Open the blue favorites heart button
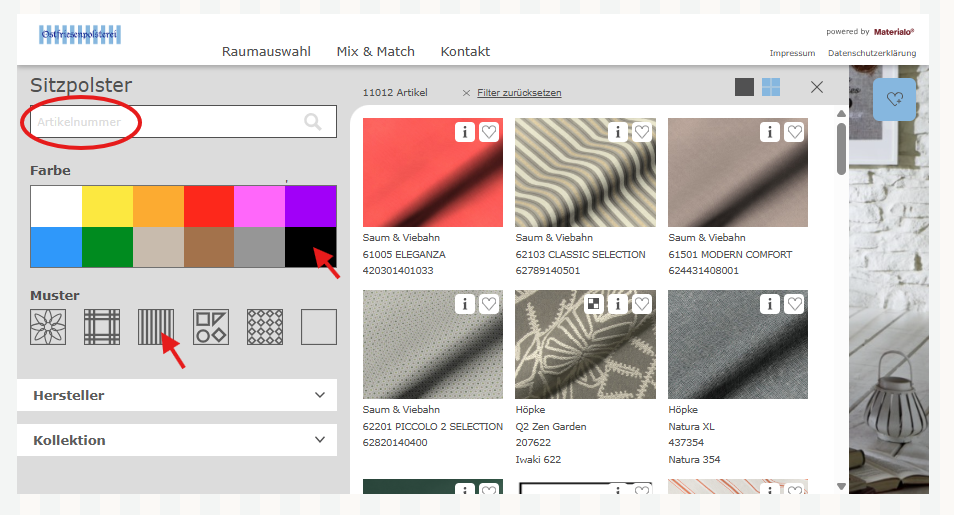The width and height of the screenshot is (954, 515). (894, 99)
